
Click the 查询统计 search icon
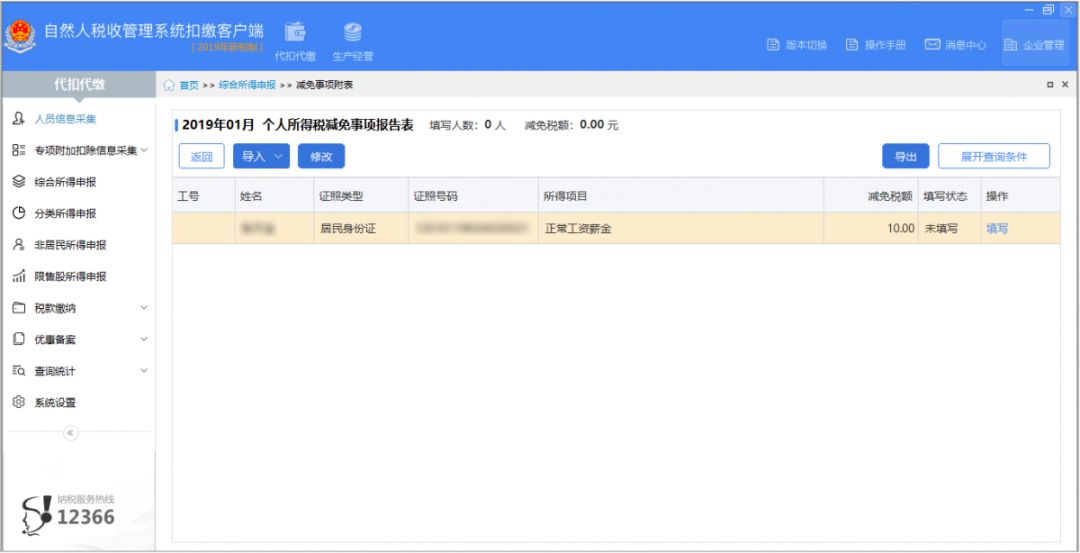[x=19, y=371]
